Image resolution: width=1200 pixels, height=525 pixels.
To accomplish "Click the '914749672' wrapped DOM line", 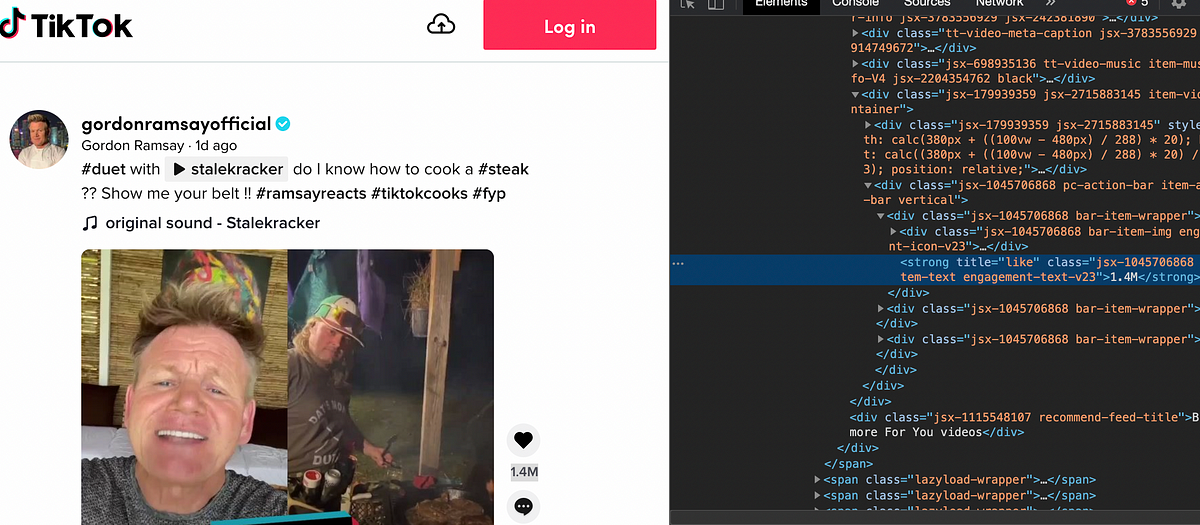I will pos(912,47).
